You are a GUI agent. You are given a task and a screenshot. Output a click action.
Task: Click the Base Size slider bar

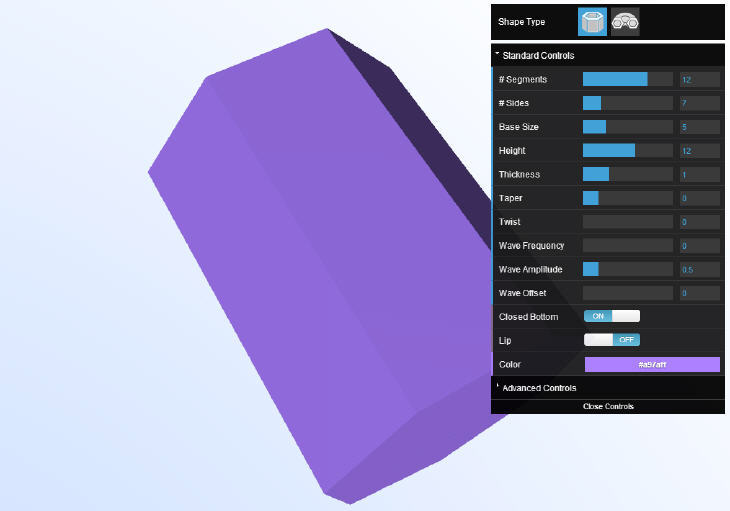pyautogui.click(x=627, y=127)
